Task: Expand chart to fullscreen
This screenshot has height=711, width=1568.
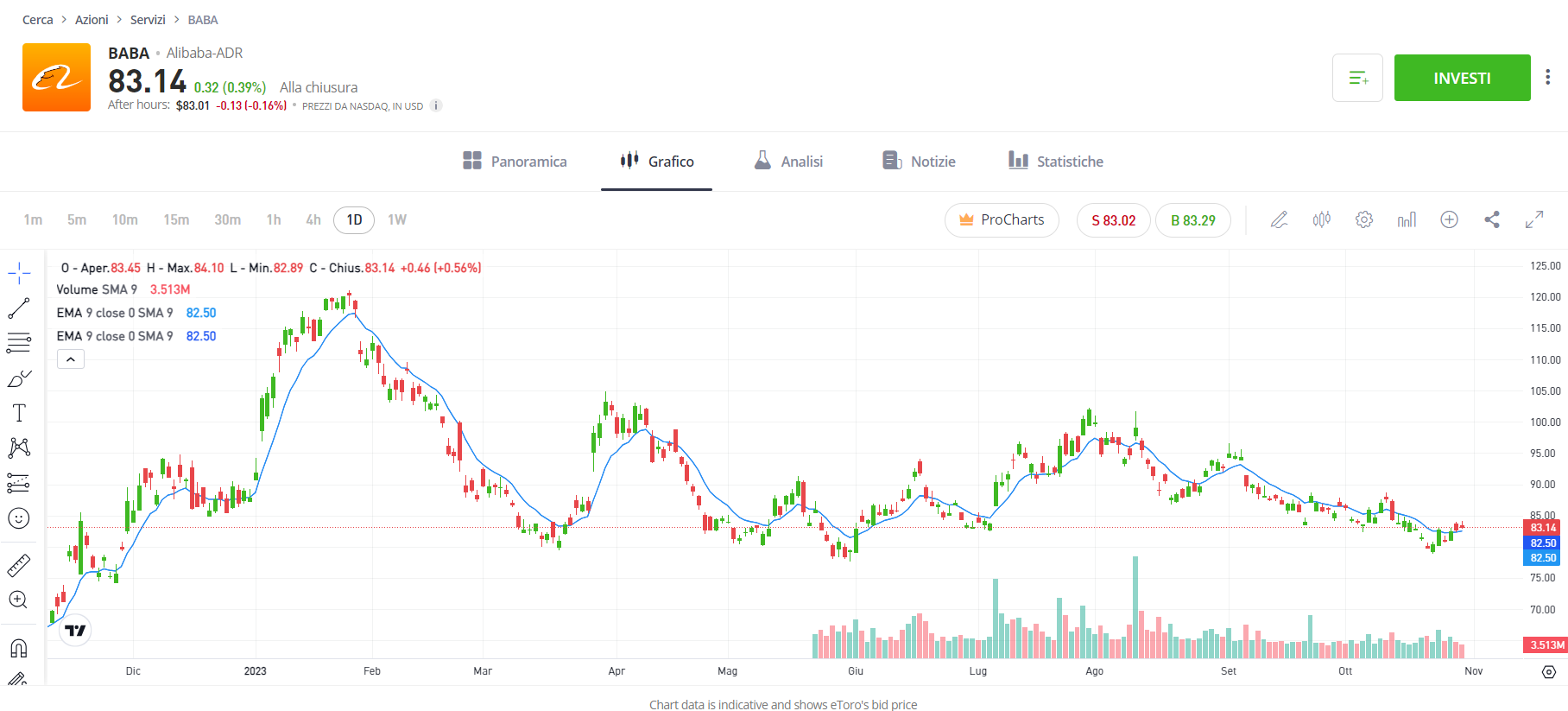Action: coord(1534,219)
